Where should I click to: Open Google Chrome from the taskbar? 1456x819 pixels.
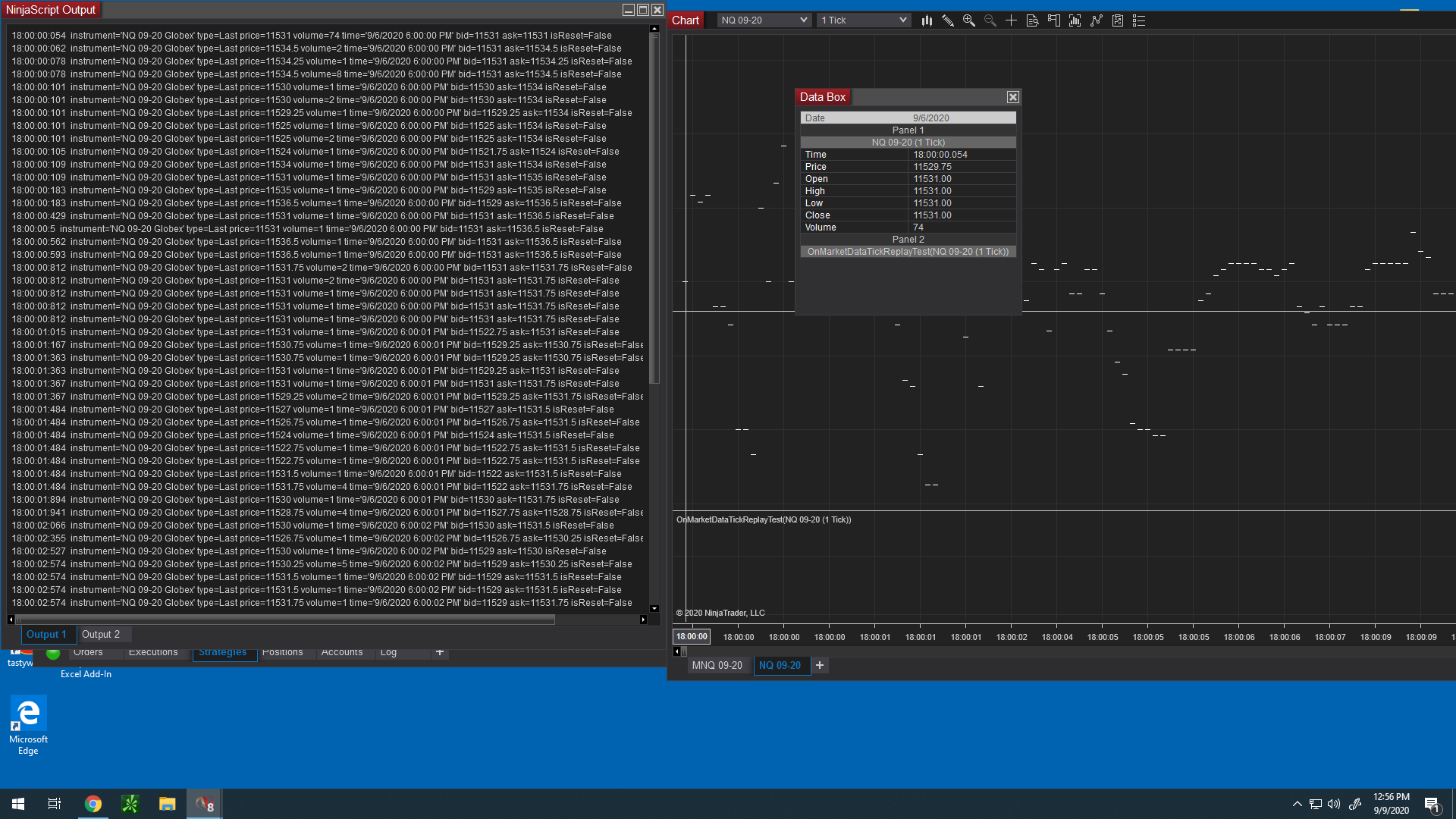(x=93, y=804)
